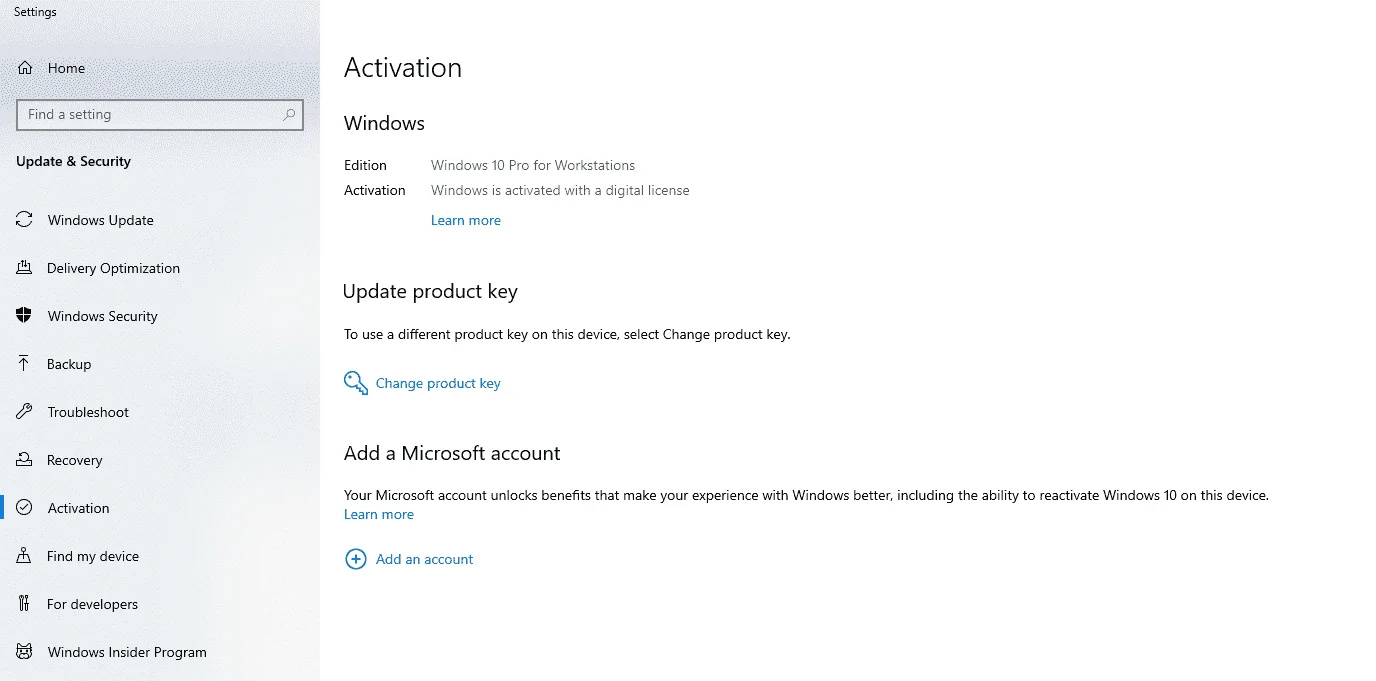Click the Add a Microsoft account heading

click(452, 453)
